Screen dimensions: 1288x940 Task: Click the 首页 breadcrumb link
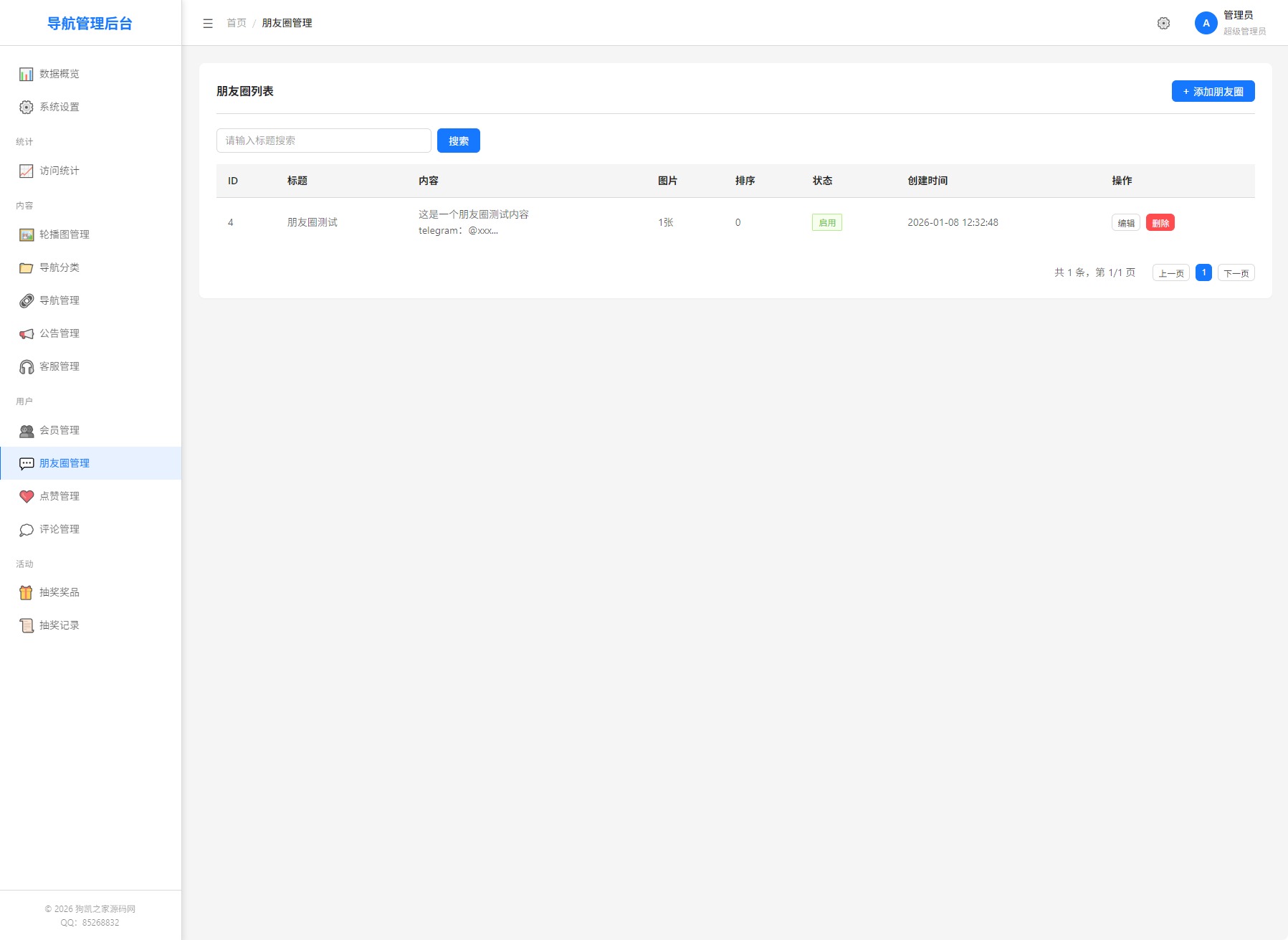[x=236, y=23]
